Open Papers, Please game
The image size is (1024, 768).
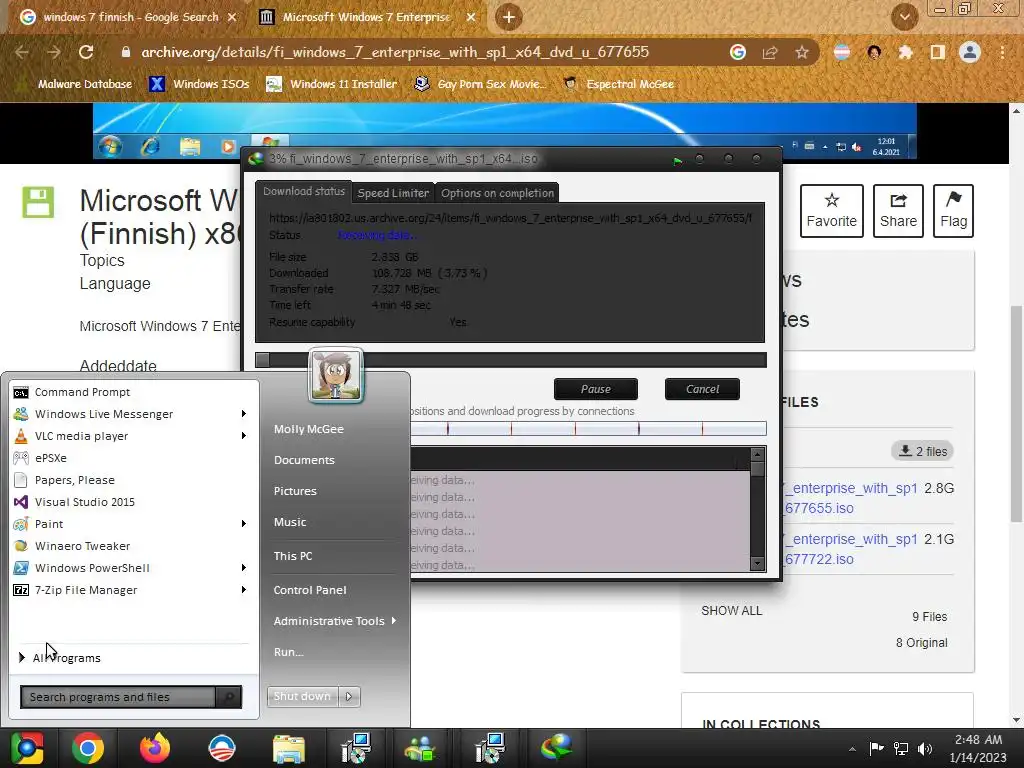[x=74, y=480]
